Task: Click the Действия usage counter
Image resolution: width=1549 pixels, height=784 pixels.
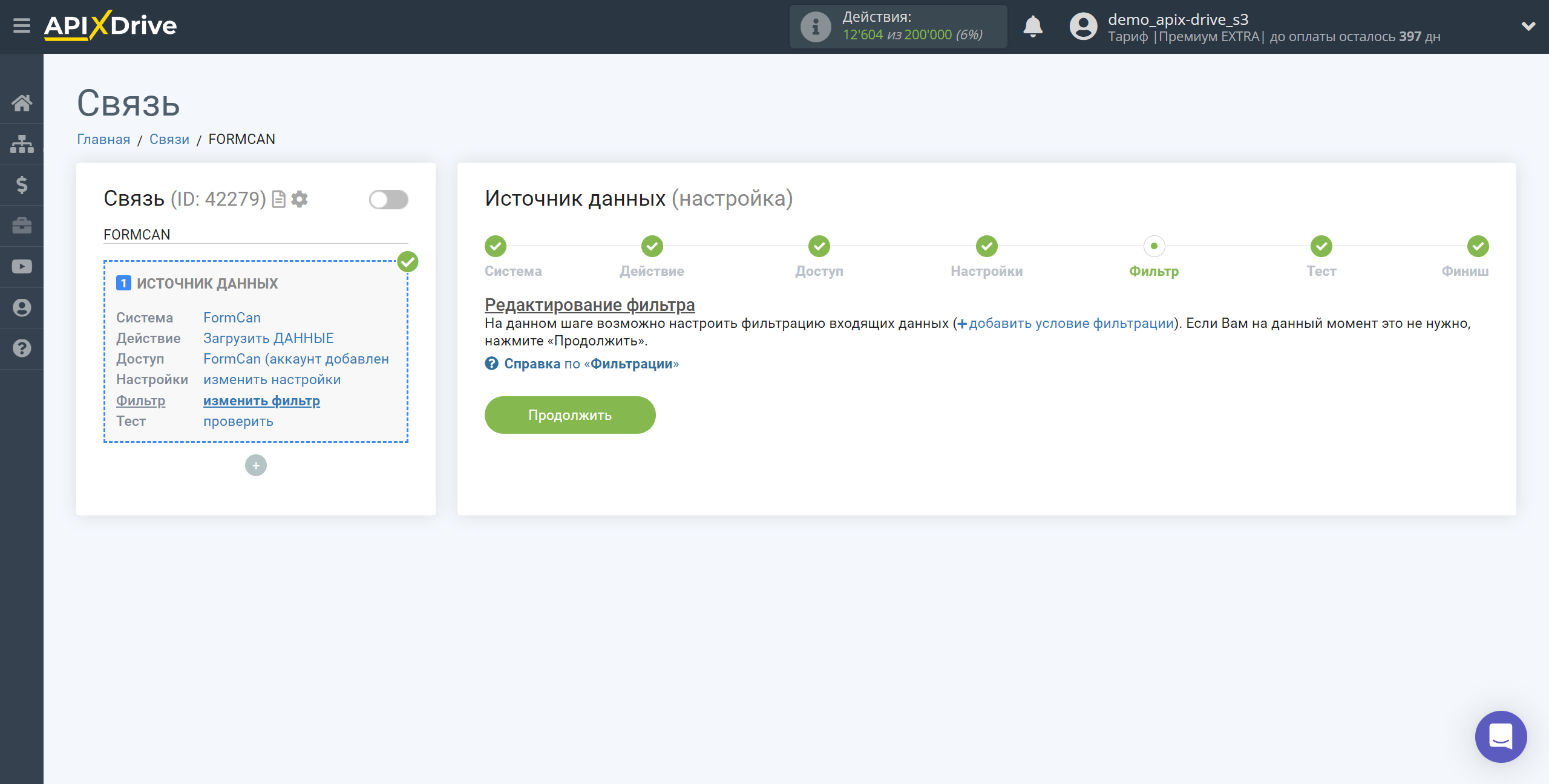Action: coord(898,27)
